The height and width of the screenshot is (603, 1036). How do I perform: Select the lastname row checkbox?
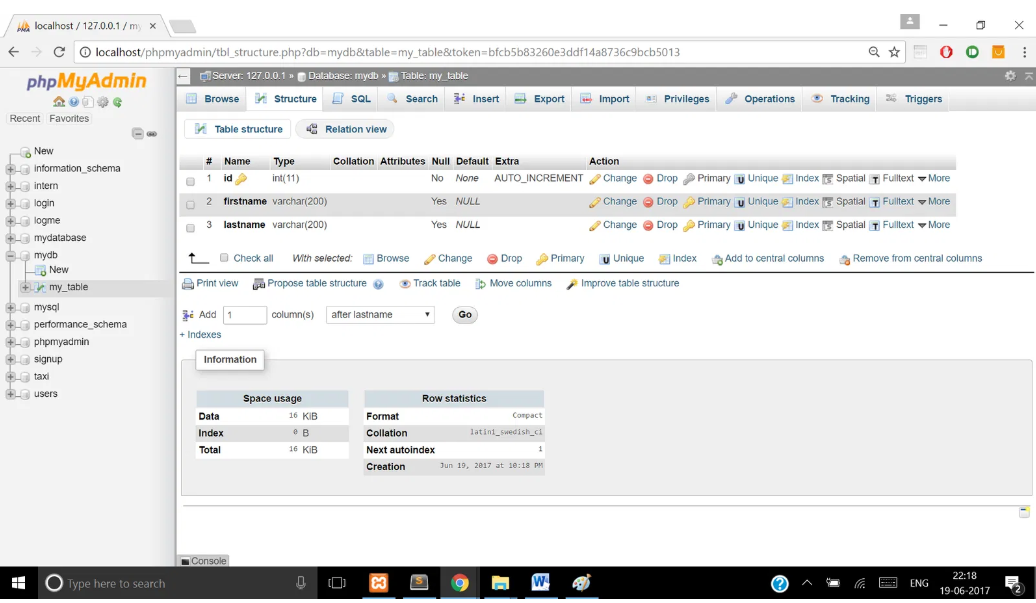pyautogui.click(x=190, y=228)
